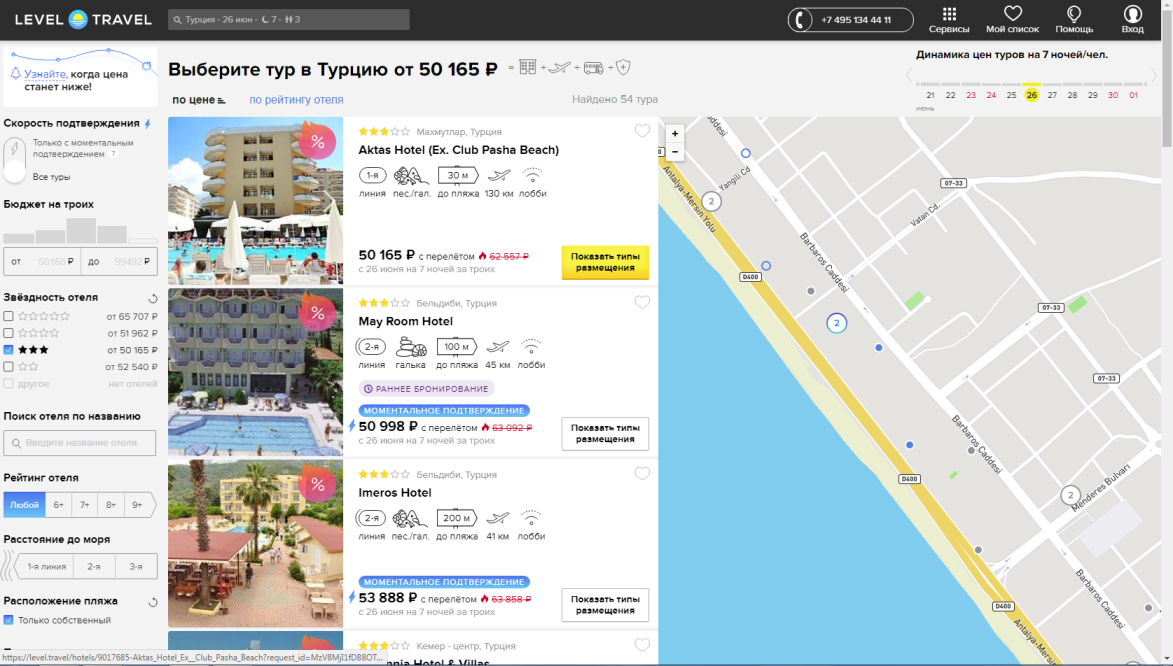Select rating Любой
This screenshot has width=1173, height=666.
(24, 504)
